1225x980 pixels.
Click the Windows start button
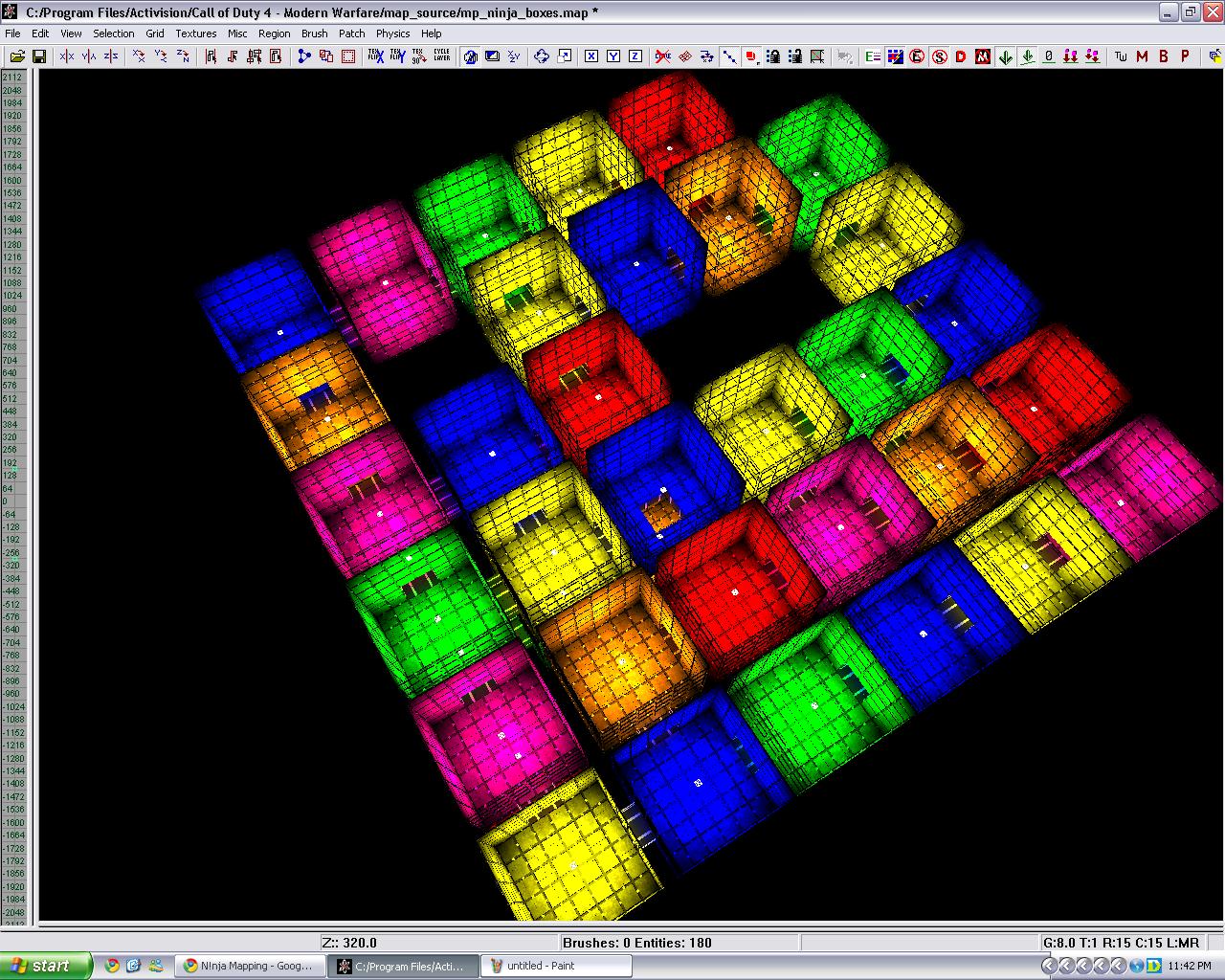tap(47, 966)
